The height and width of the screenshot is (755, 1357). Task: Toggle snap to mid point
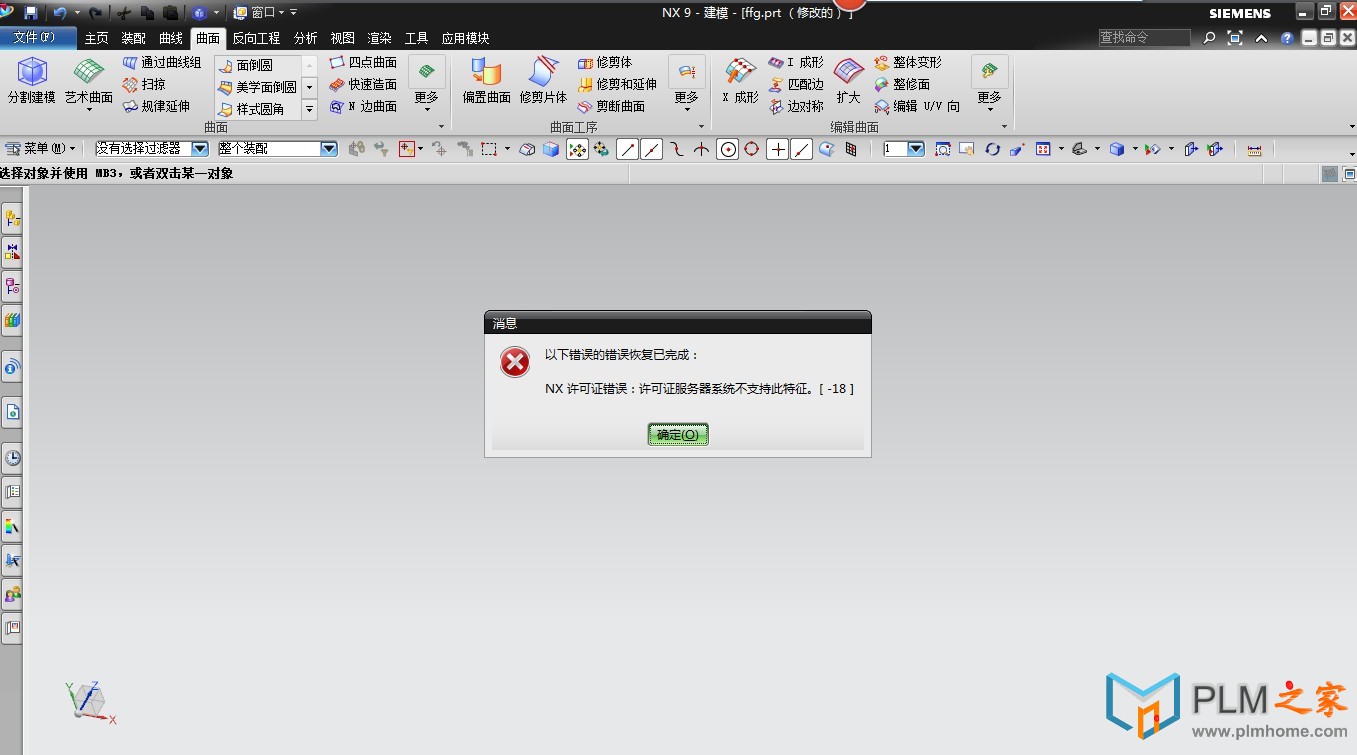coord(651,149)
